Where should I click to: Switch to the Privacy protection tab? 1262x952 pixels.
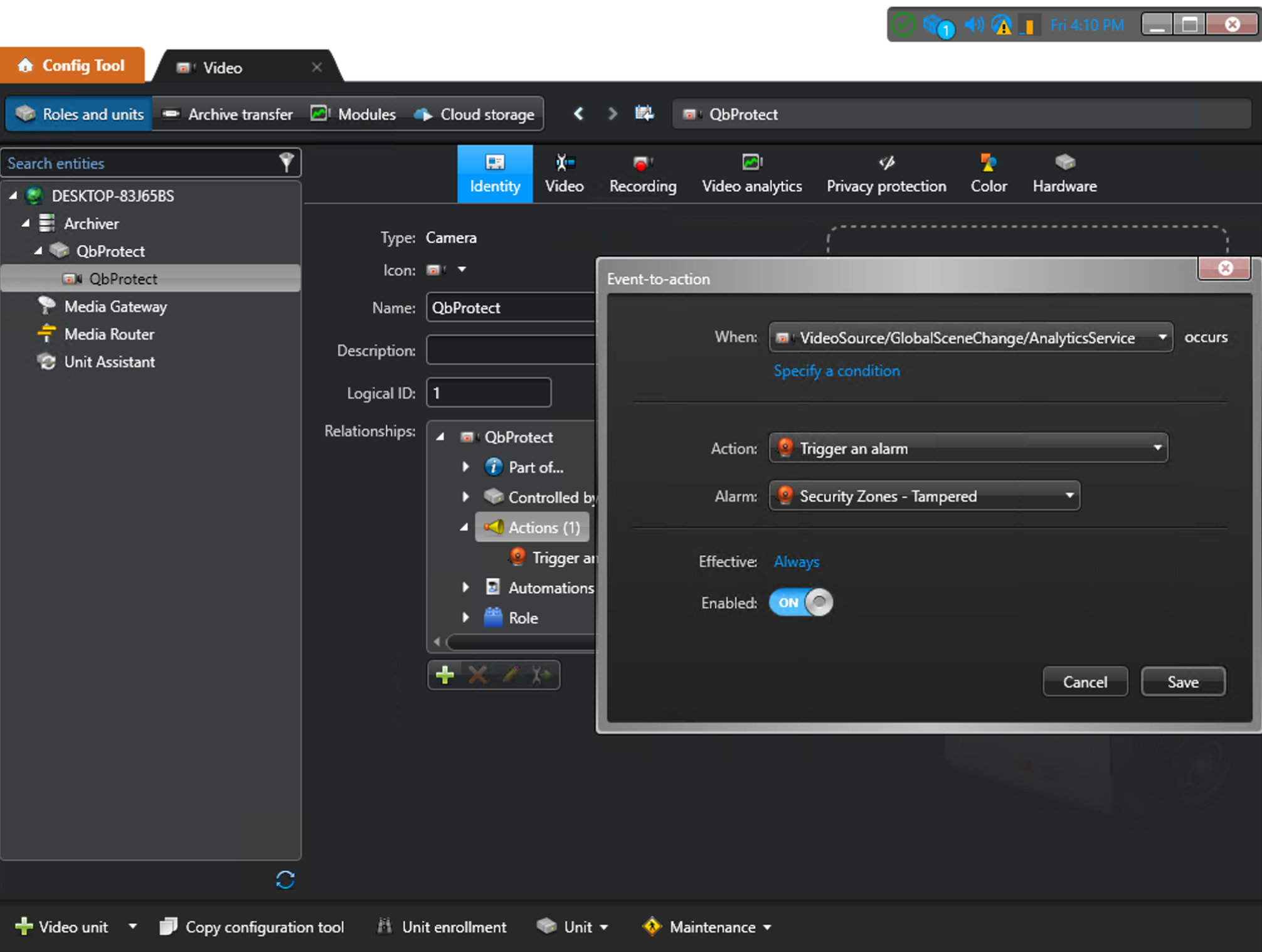tap(886, 174)
